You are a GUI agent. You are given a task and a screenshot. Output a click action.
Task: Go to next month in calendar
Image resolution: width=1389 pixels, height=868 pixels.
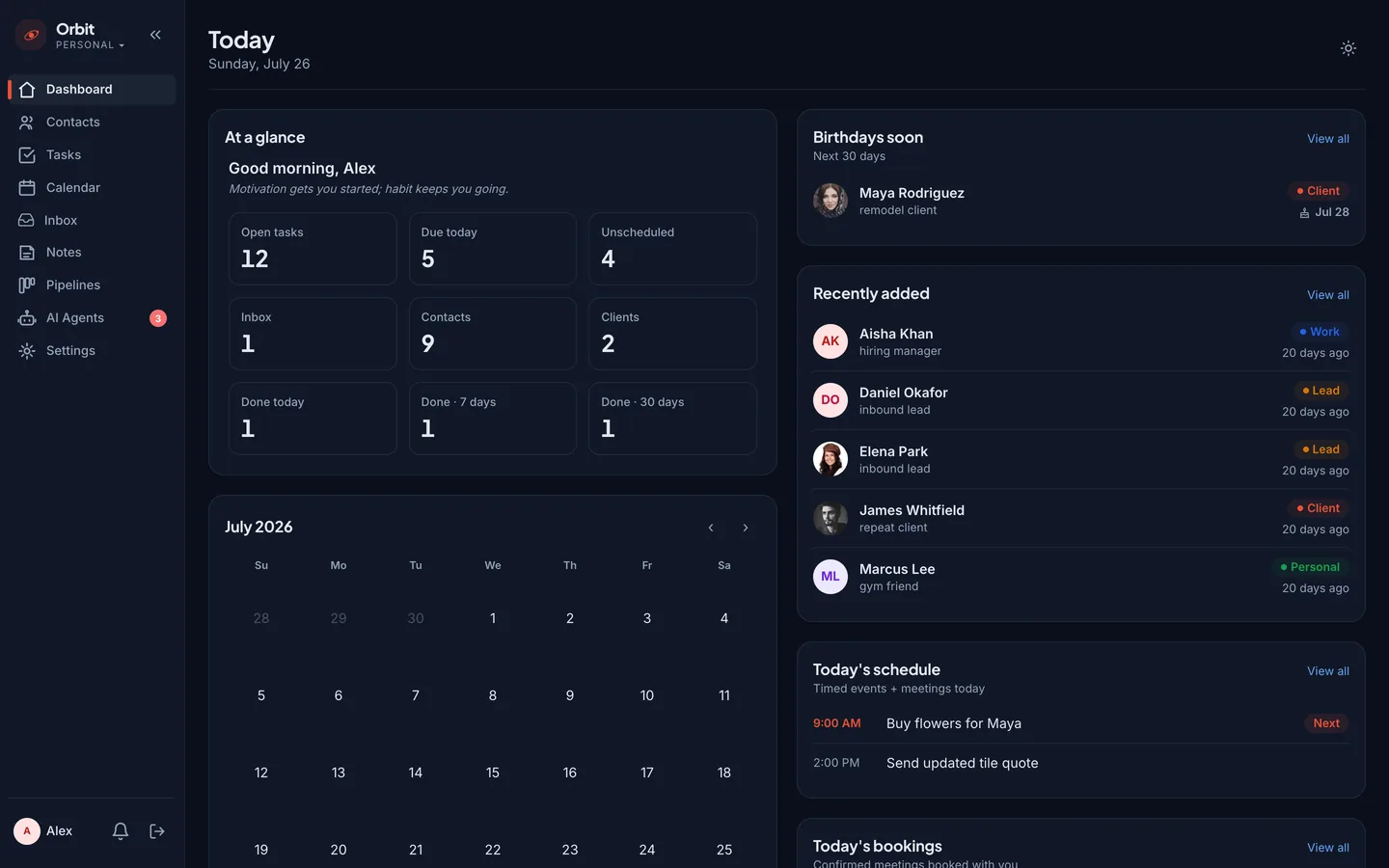pyautogui.click(x=746, y=528)
